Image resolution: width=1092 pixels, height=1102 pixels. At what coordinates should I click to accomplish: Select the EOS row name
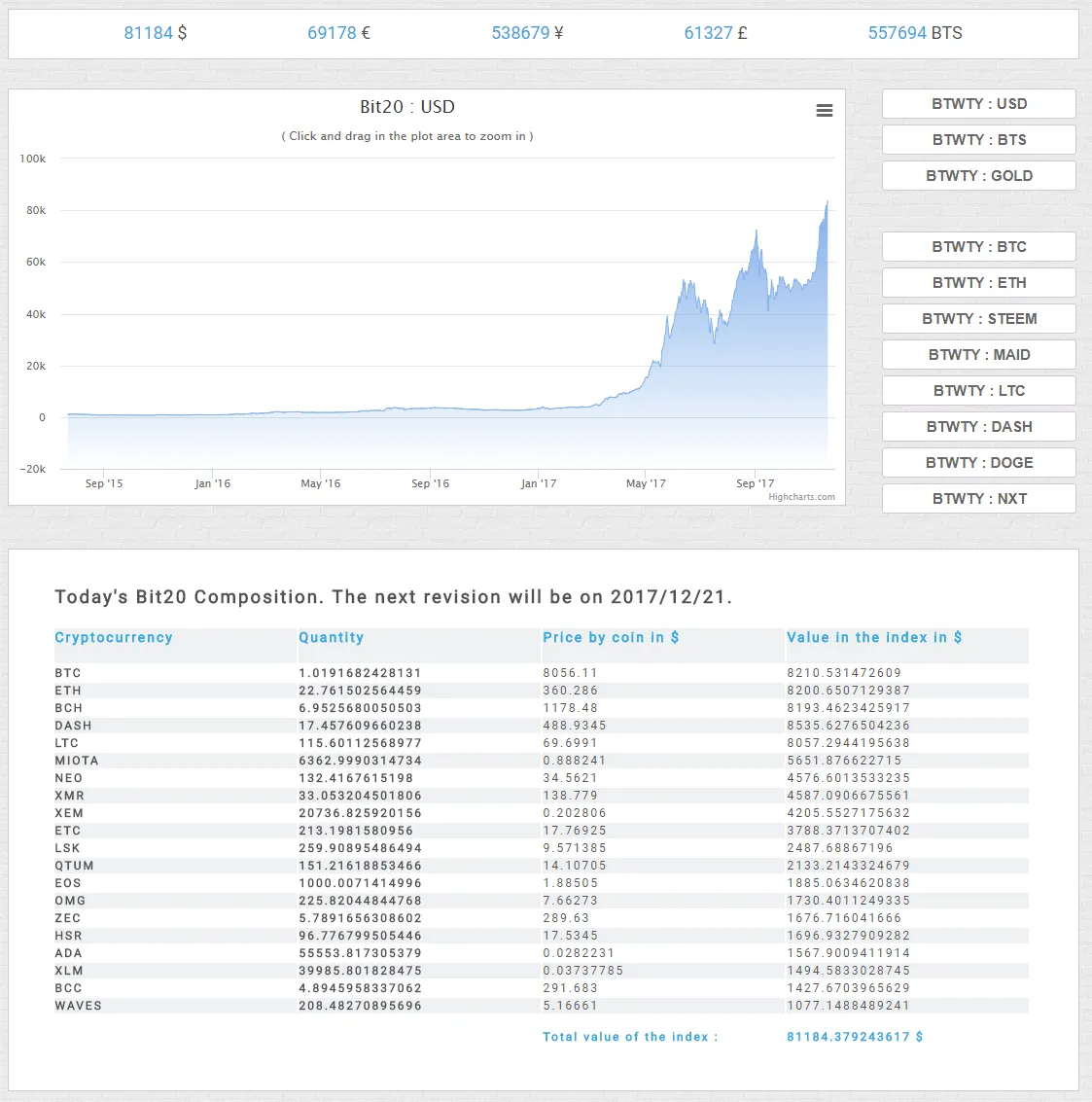point(68,883)
